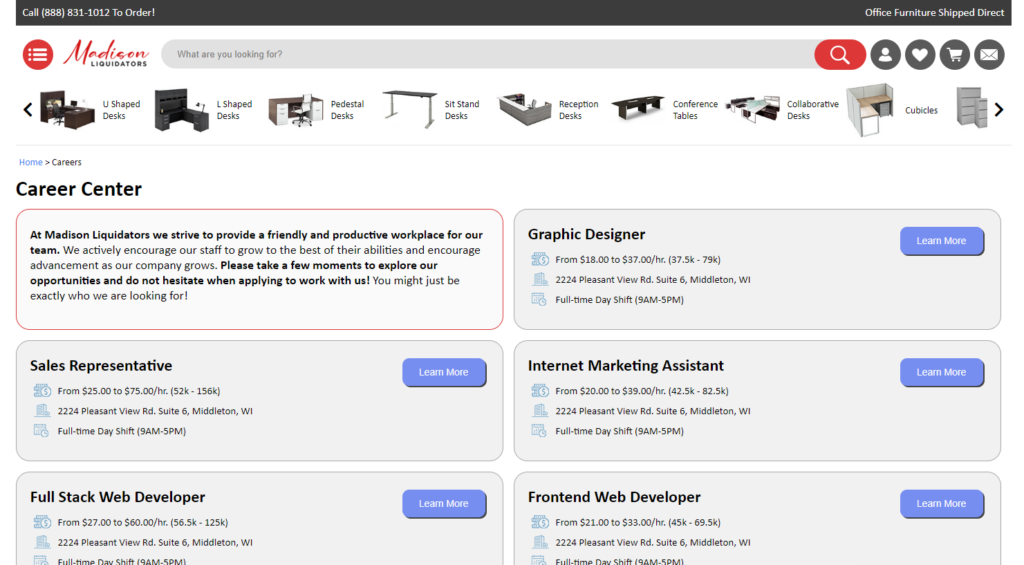Select the U Shaped Desks category
The height and width of the screenshot is (565, 1024).
pyautogui.click(x=90, y=110)
